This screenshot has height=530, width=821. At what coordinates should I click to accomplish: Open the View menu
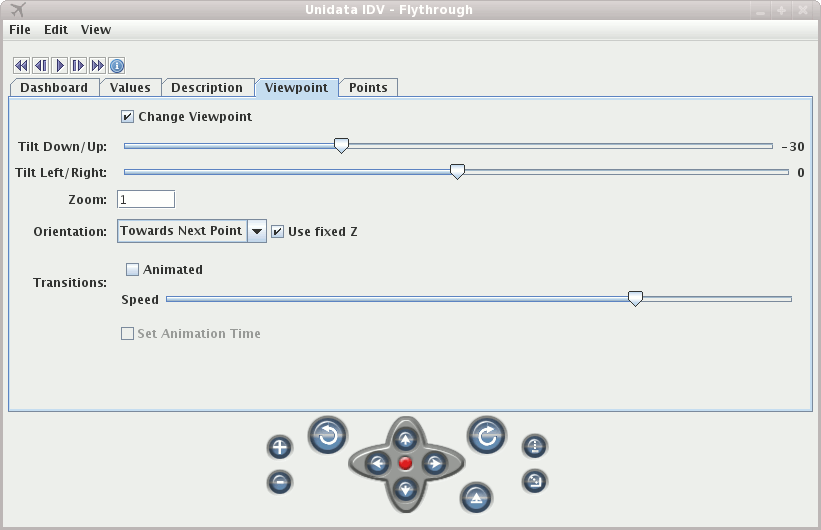coord(96,30)
